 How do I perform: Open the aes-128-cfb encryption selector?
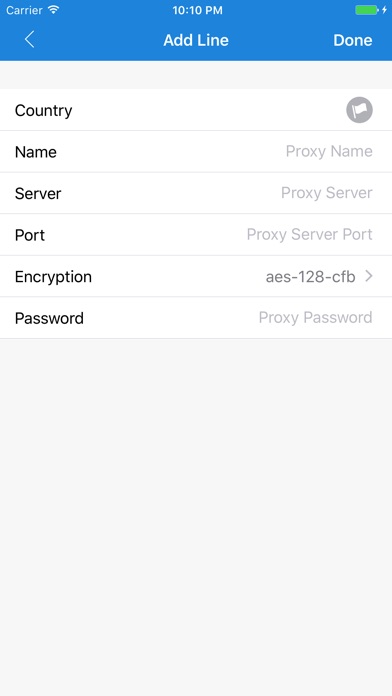[310, 277]
